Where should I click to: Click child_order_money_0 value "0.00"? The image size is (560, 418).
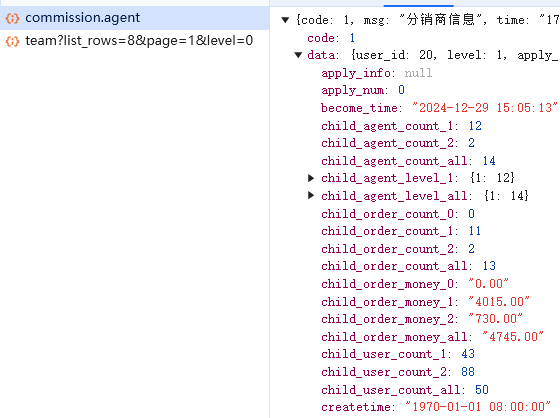click(488, 284)
